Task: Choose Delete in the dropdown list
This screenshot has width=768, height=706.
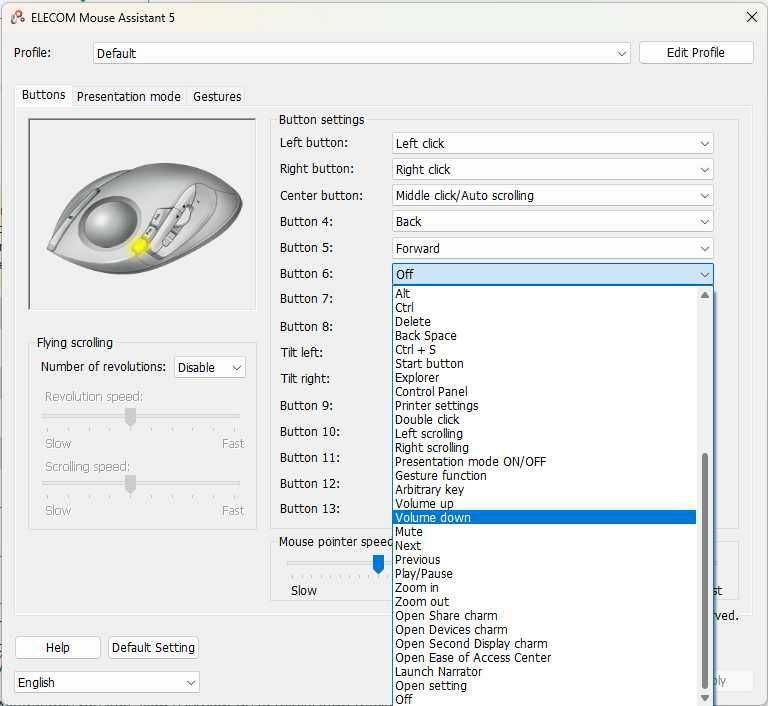Action: point(545,321)
